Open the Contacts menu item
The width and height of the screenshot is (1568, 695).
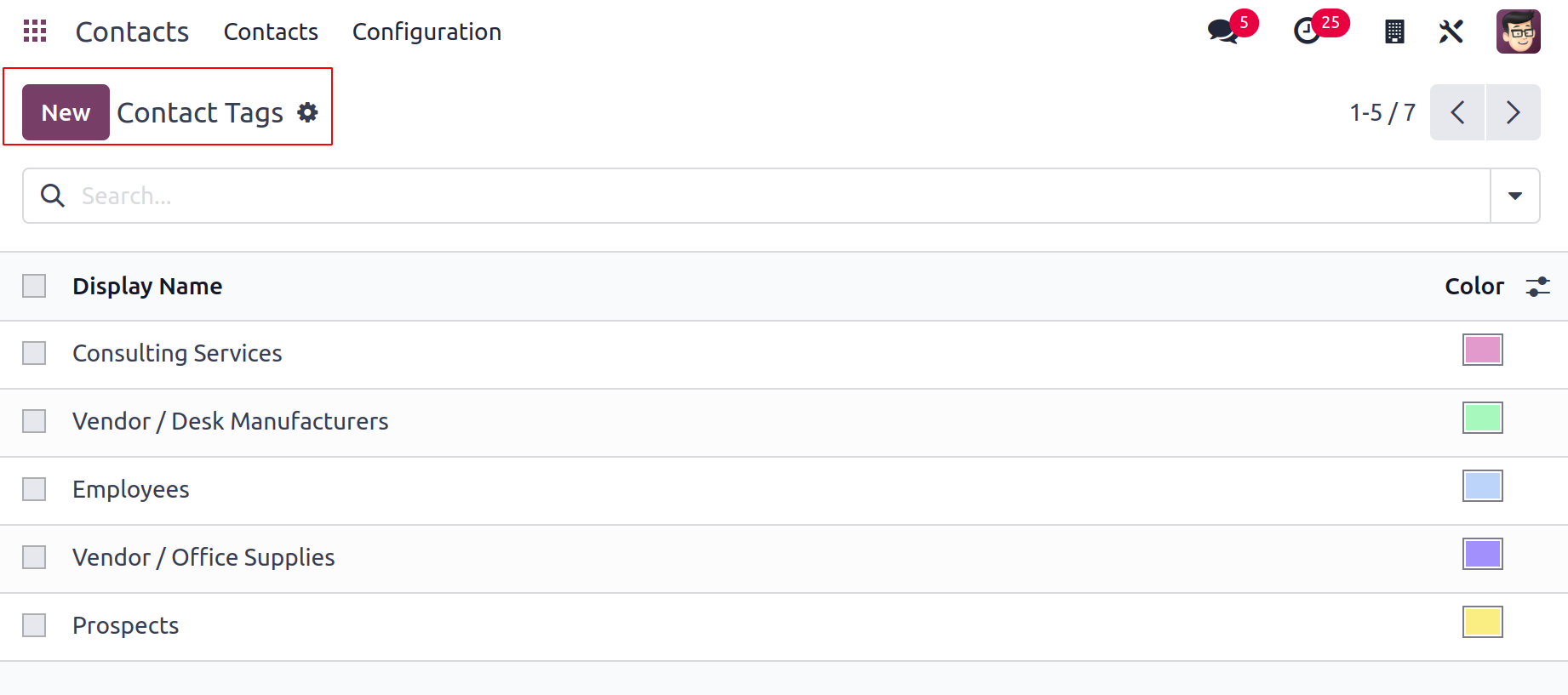(271, 31)
